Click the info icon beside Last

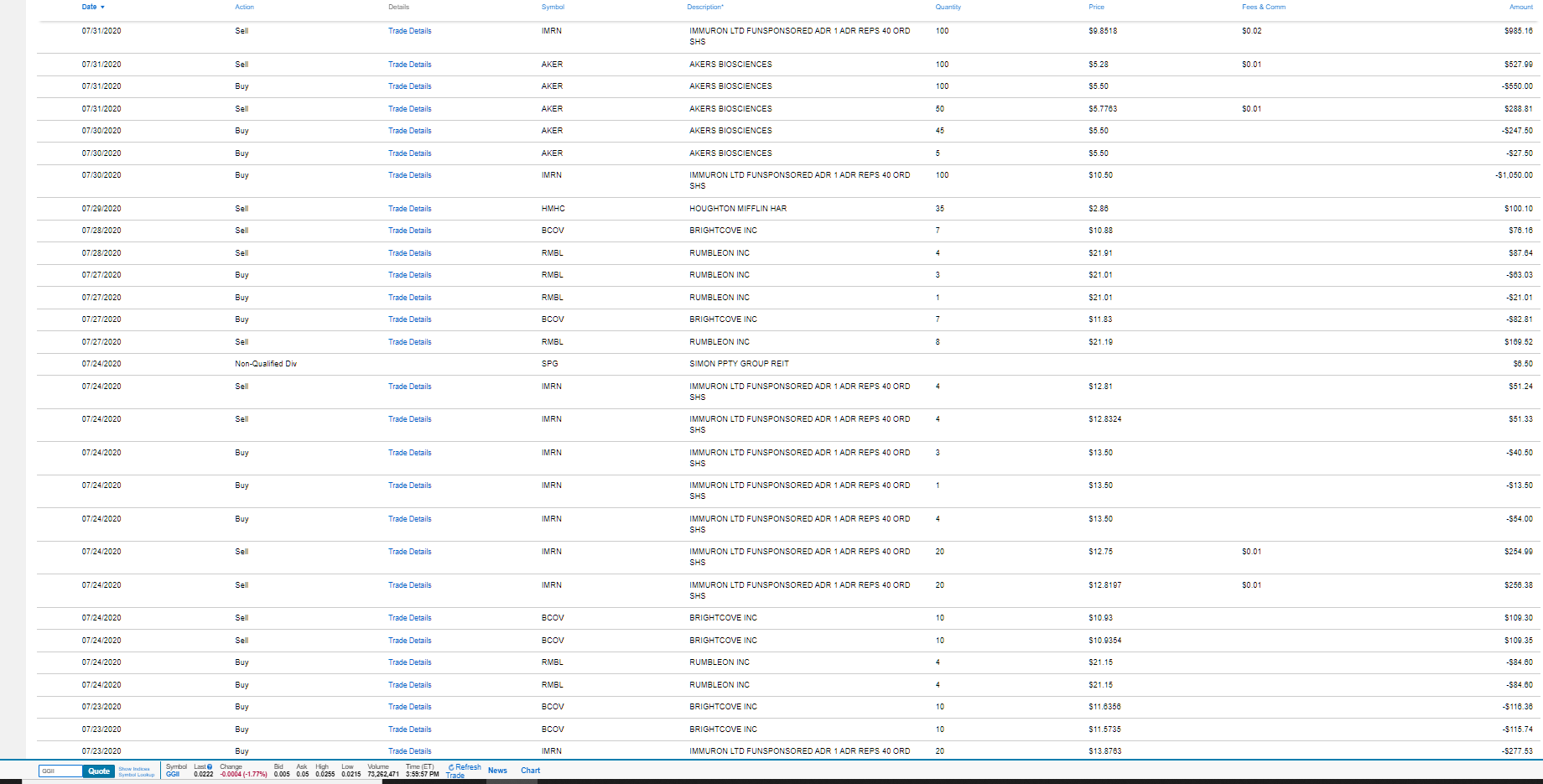pyautogui.click(x=210, y=766)
